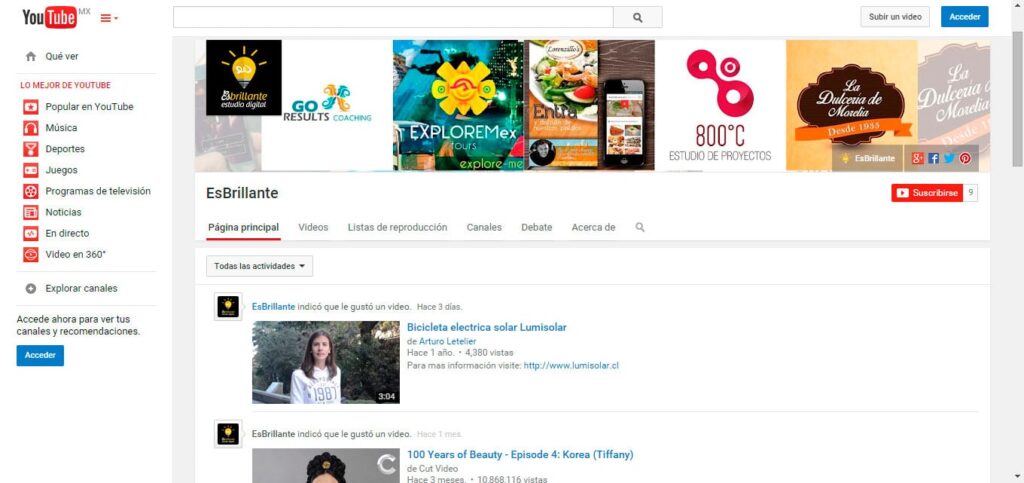The width and height of the screenshot is (1024, 483).
Task: Click the top-right Acceder button
Action: [x=965, y=17]
